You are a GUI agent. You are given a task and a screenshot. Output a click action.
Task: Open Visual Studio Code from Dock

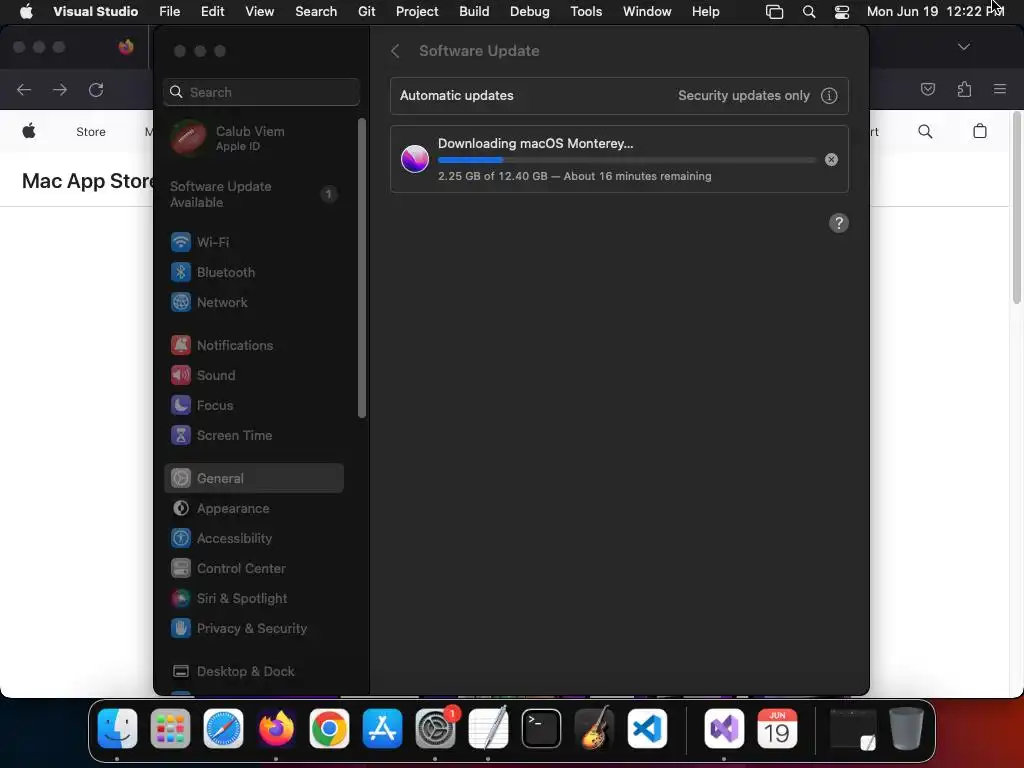[x=647, y=728]
